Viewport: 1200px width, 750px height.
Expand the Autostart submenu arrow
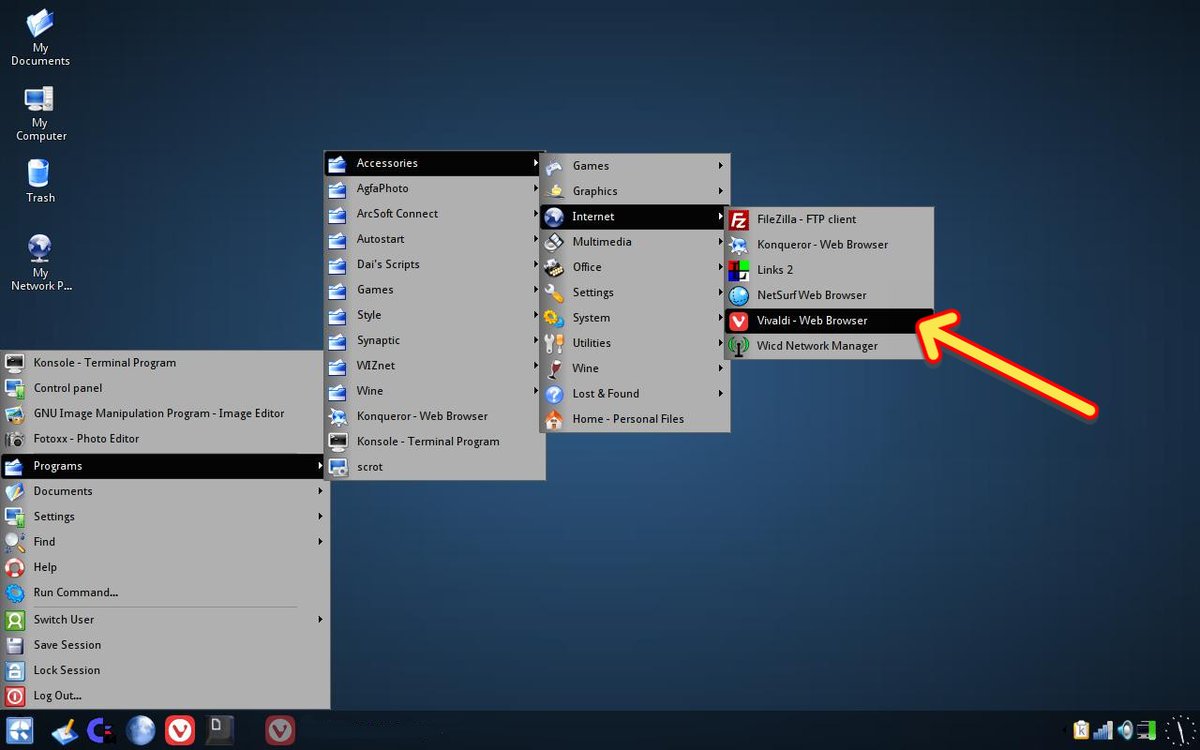point(536,239)
